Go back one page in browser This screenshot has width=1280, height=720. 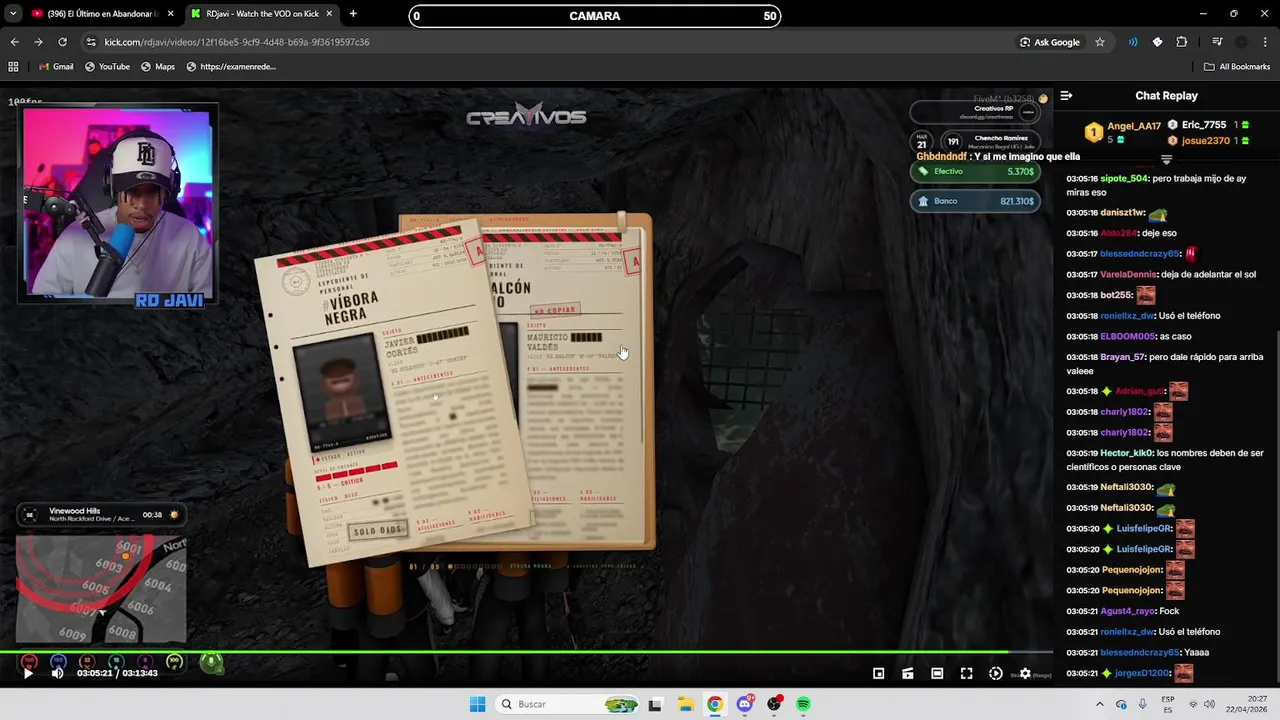tap(14, 42)
